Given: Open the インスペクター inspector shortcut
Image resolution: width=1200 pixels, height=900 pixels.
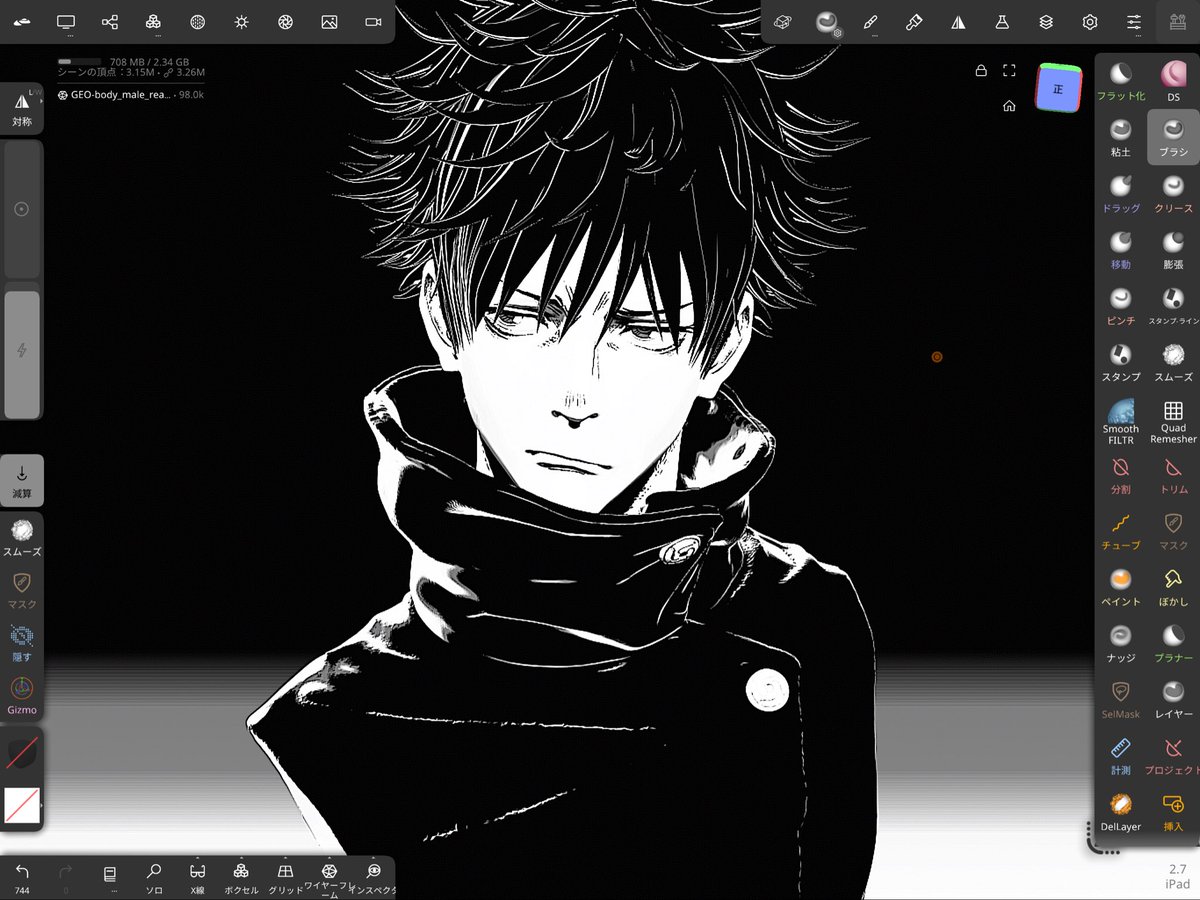Looking at the screenshot, I should click(374, 878).
